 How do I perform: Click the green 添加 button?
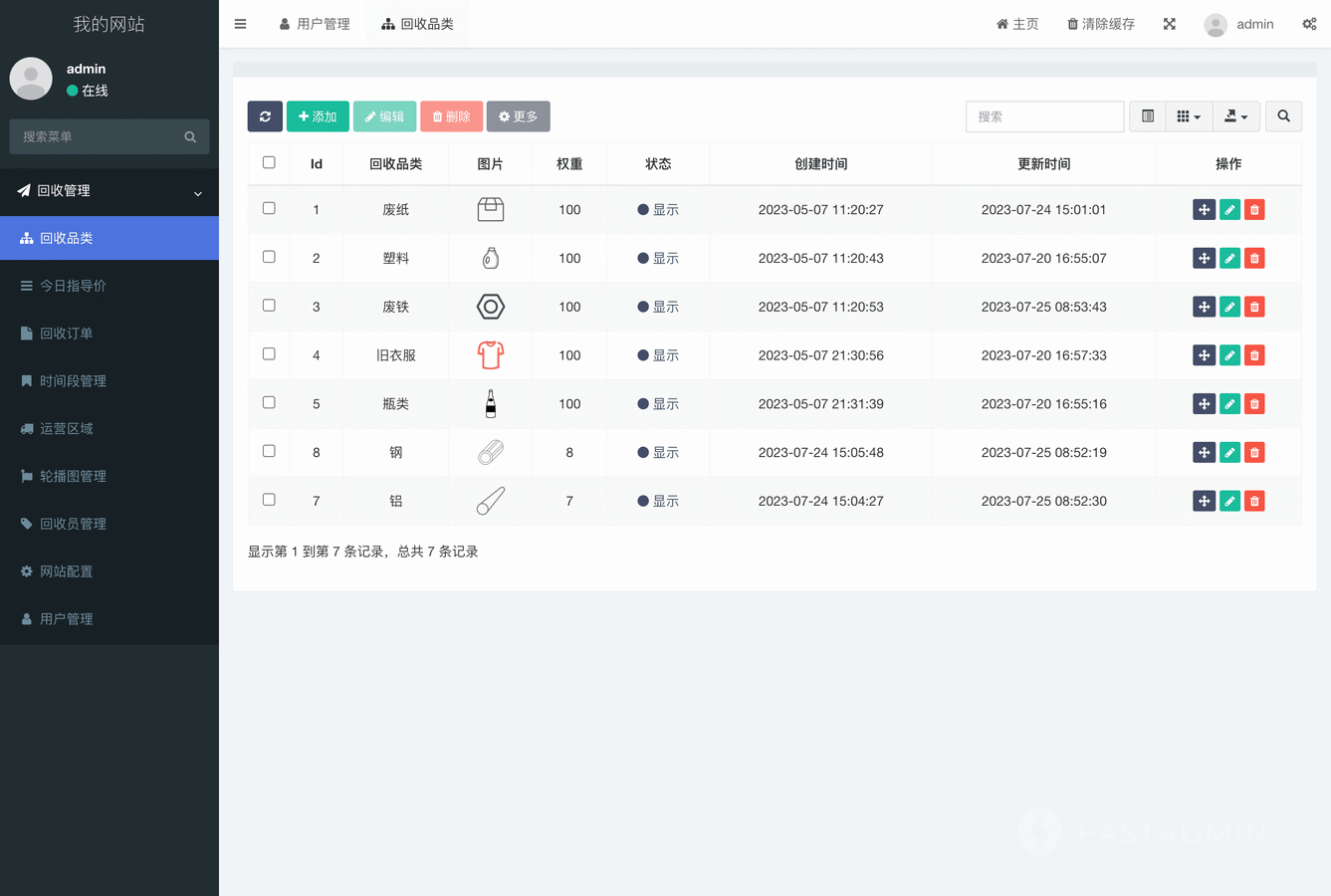318,116
